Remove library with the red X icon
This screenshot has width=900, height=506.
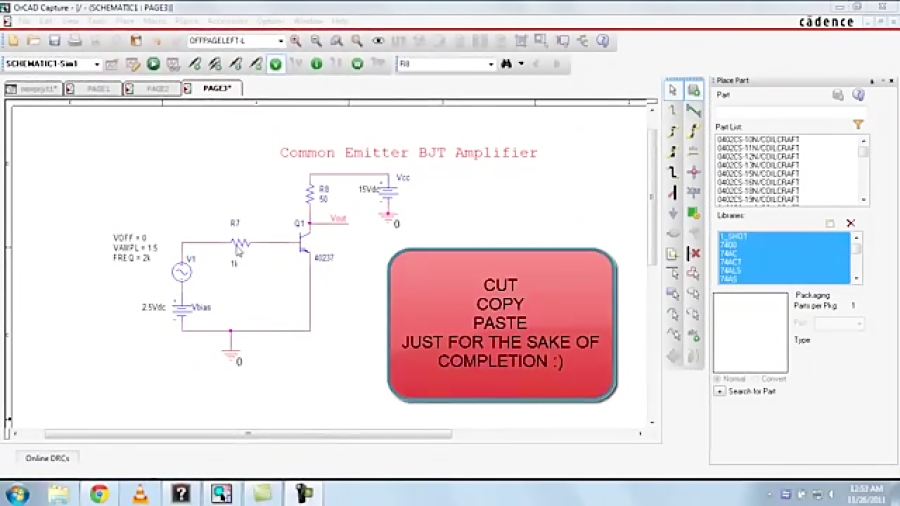tap(851, 223)
